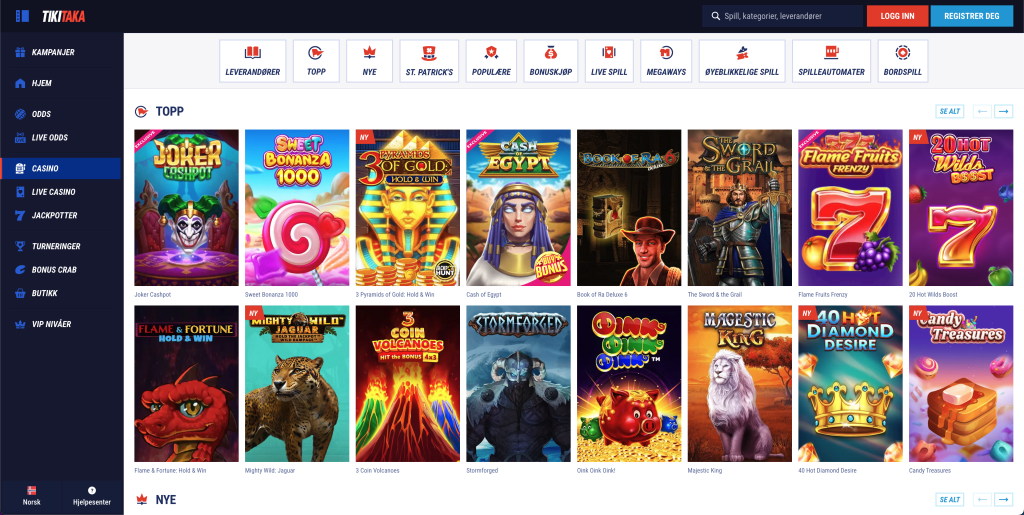Screen dimensions: 1024x515
Task: Click the Hjelpesenter question mark icon
Action: pos(92,490)
